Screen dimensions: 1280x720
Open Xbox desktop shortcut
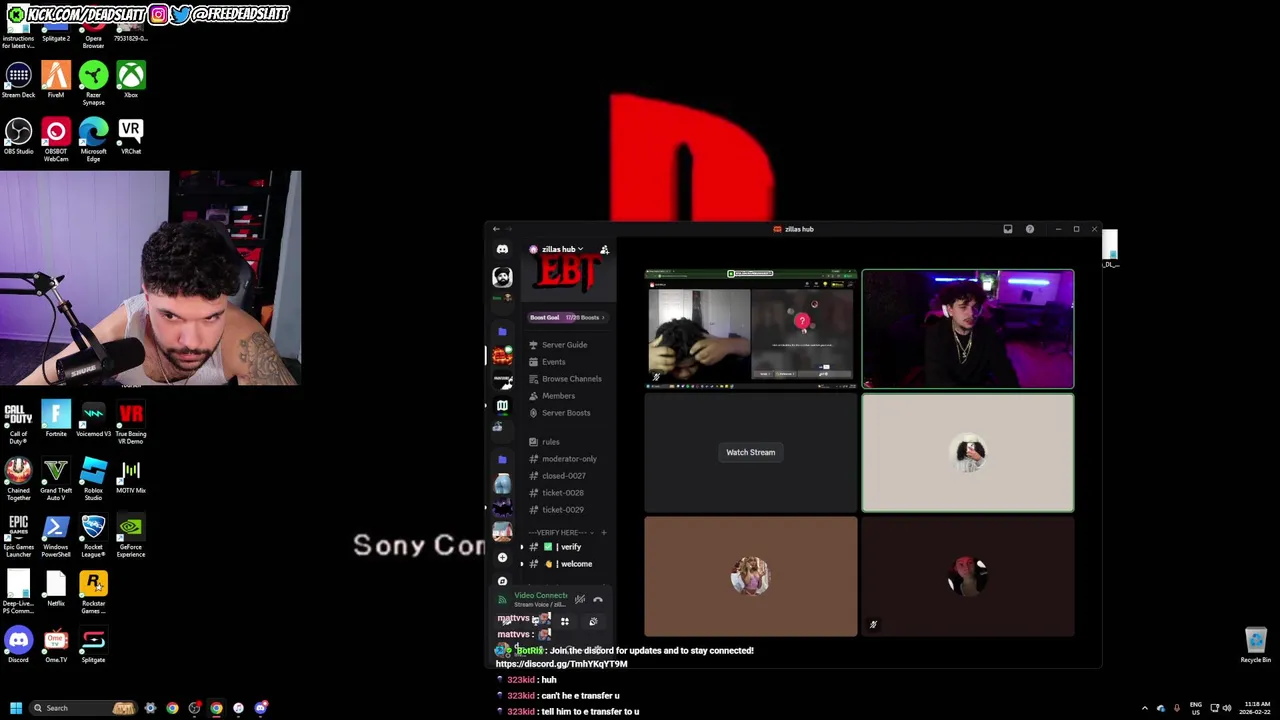[x=131, y=81]
